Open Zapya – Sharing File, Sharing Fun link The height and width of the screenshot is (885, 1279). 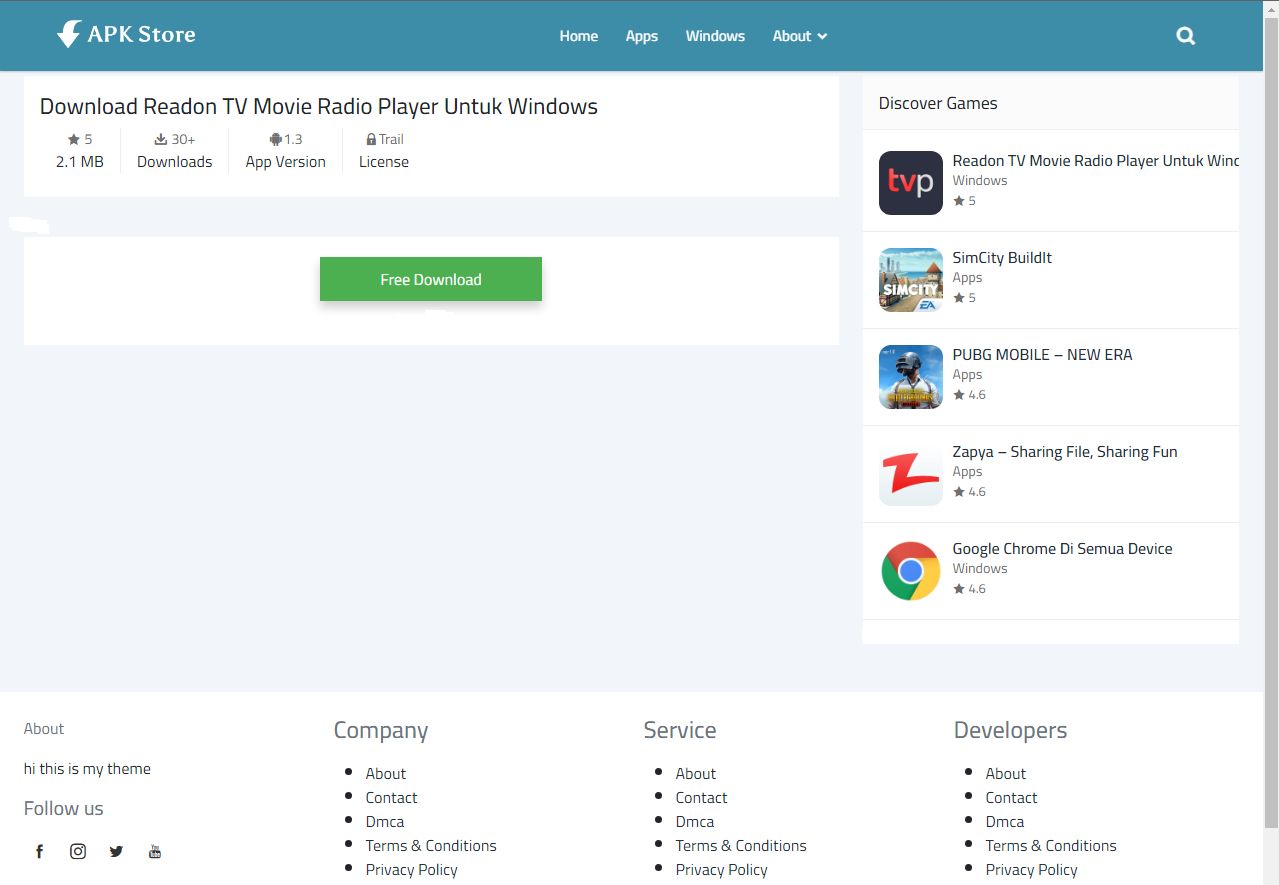1065,452
